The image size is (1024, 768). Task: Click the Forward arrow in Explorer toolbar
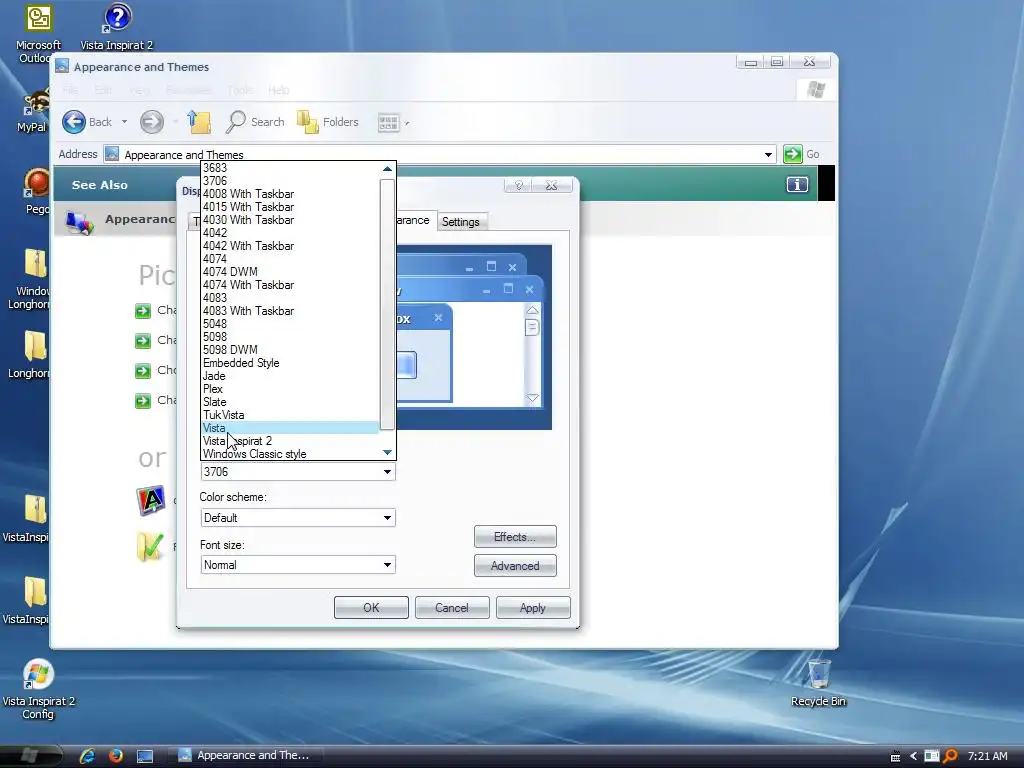coord(152,121)
